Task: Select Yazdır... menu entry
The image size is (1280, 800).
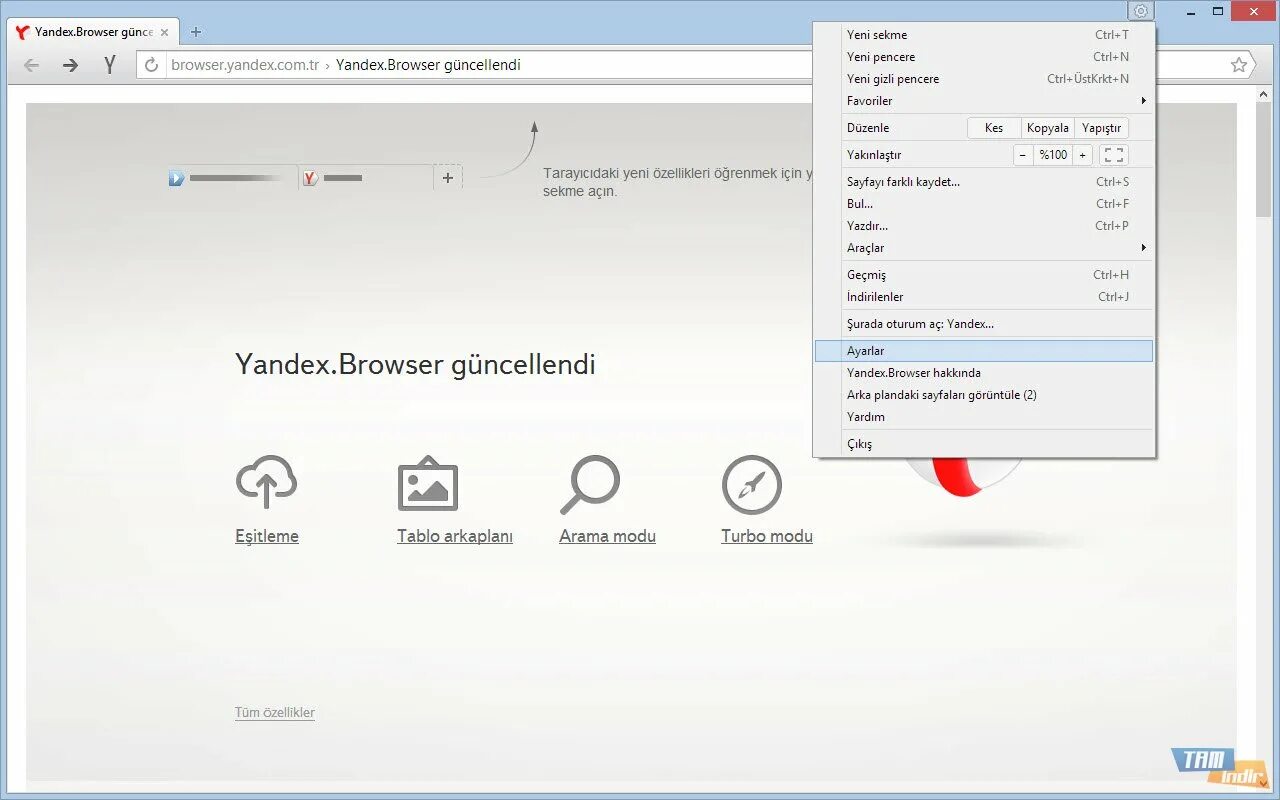Action: tap(985, 226)
